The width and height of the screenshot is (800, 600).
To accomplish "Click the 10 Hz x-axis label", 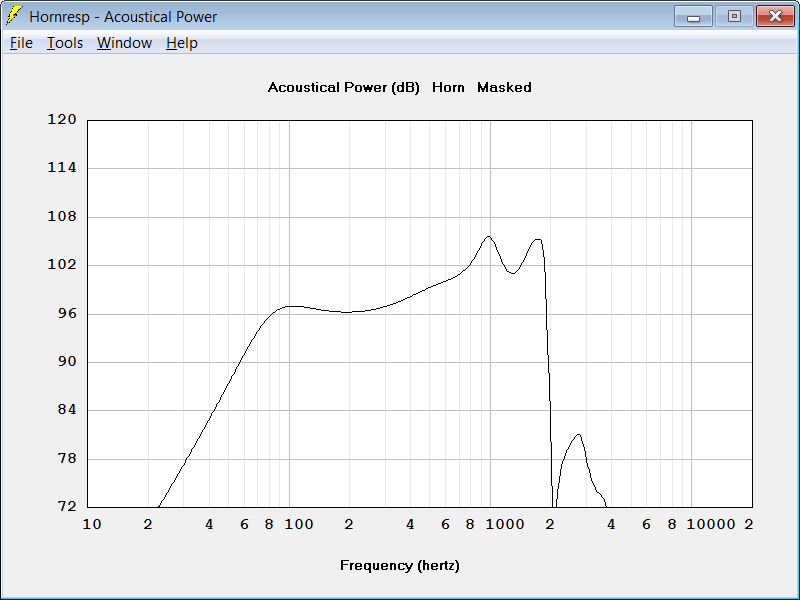I will click(92, 524).
